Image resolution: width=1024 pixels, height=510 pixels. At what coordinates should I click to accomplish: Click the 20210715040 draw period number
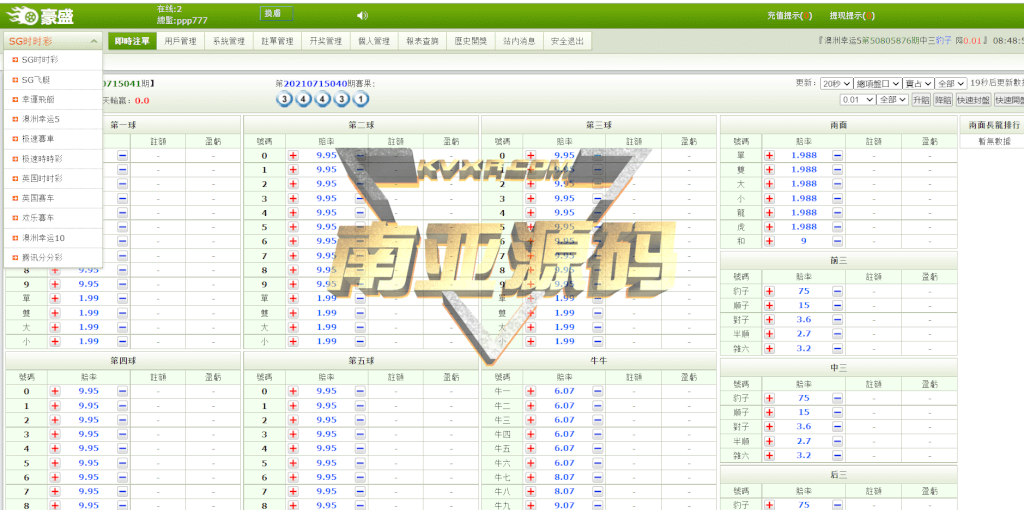(315, 84)
